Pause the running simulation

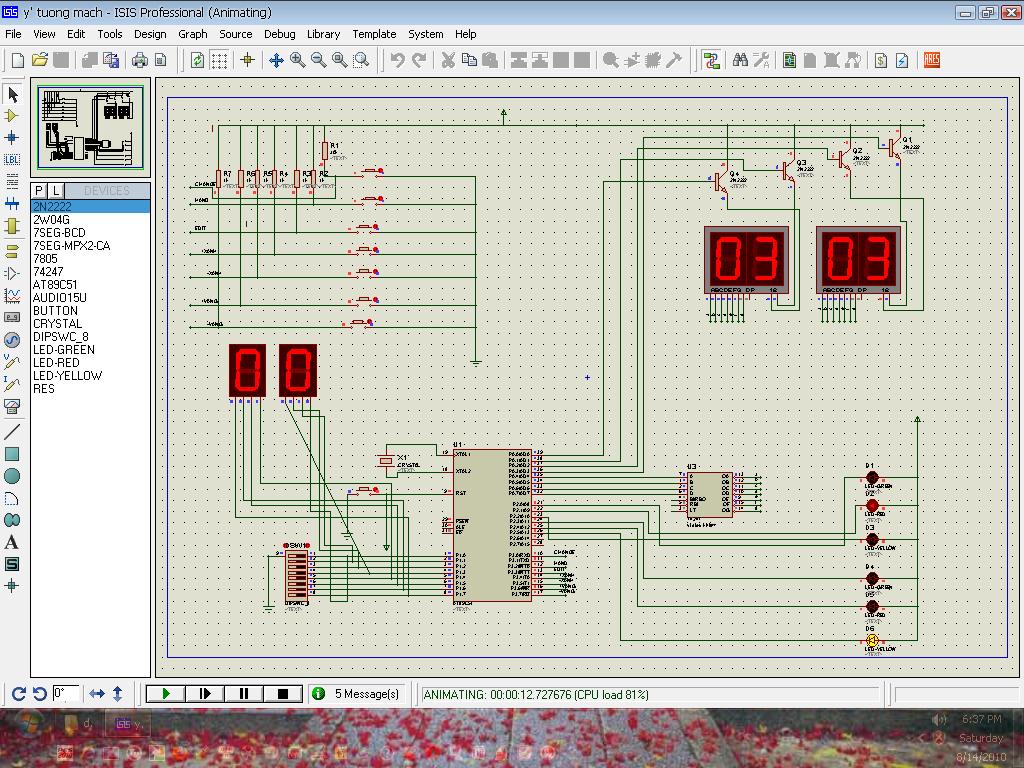click(x=244, y=693)
